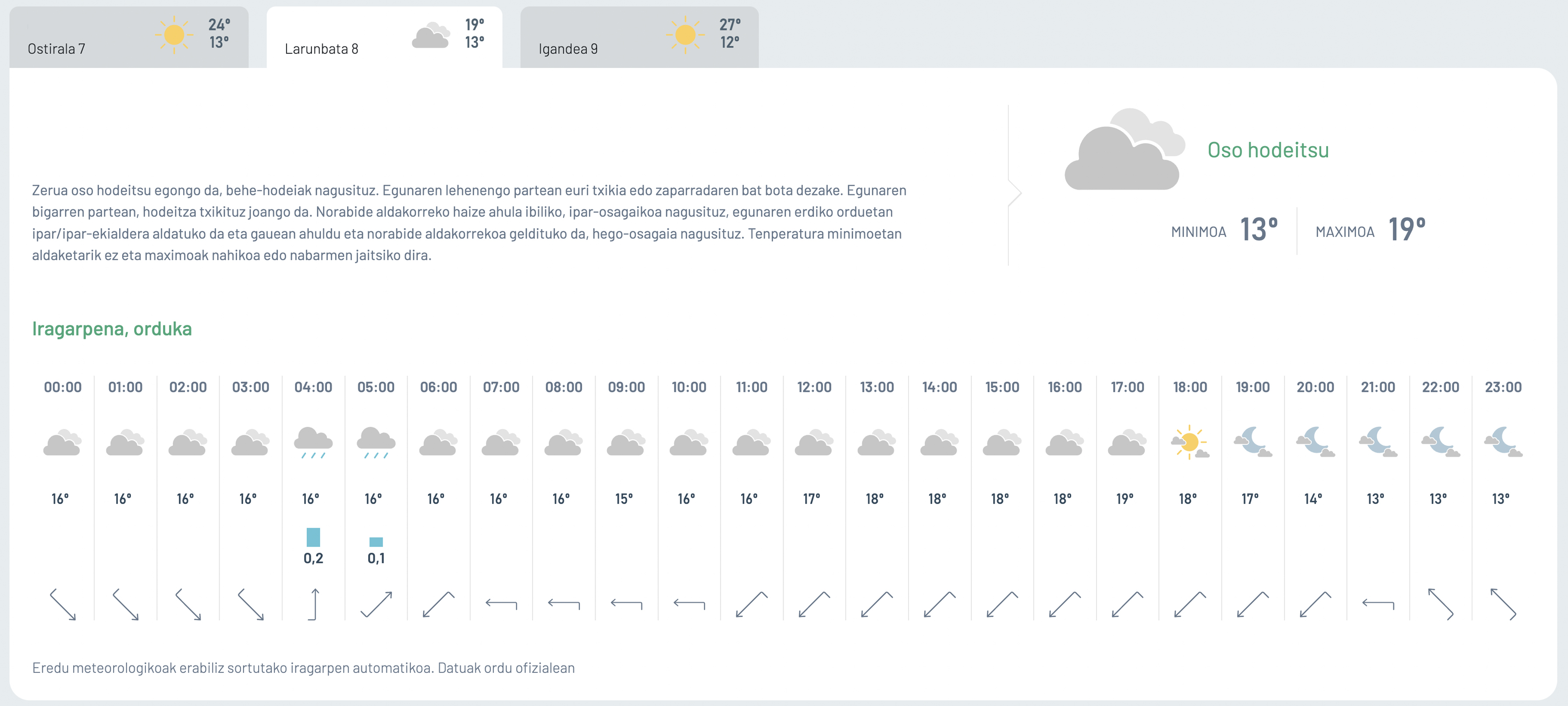Click the 14° temperature at 20:00
Viewport: 1568px width, 706px height.
click(x=1313, y=499)
